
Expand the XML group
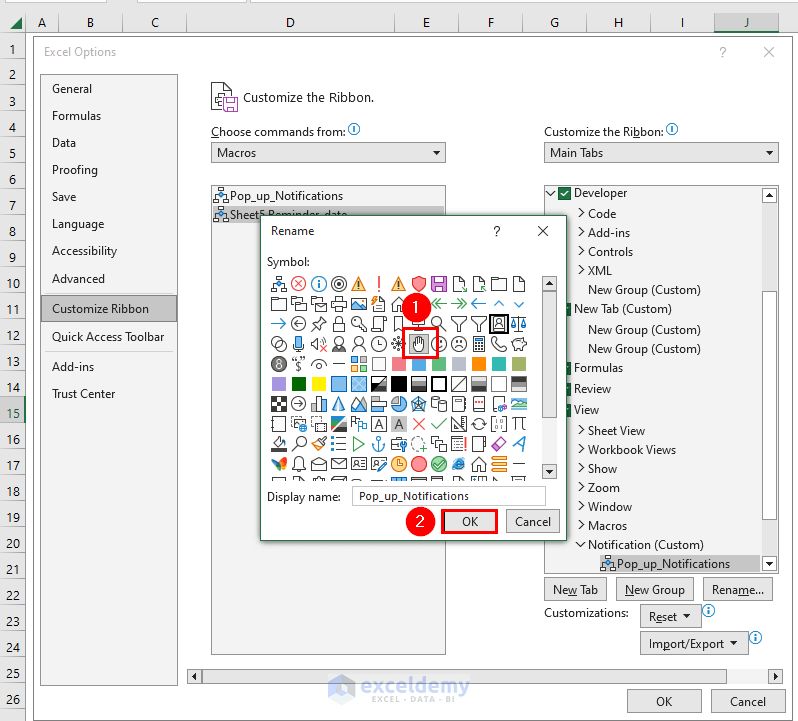pyautogui.click(x=581, y=270)
